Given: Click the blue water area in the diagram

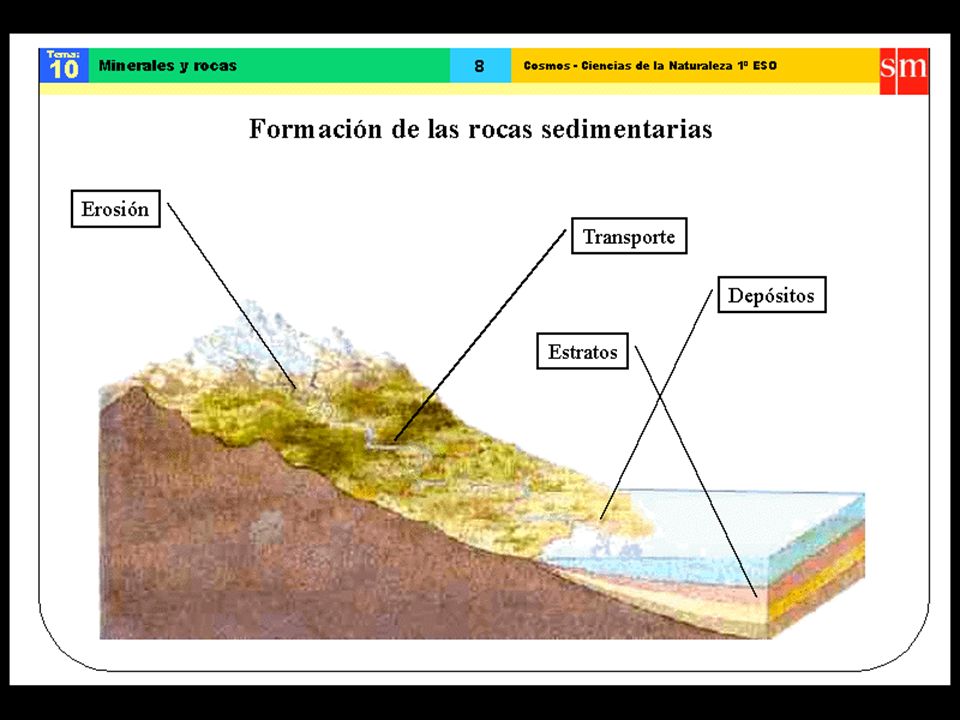Looking at the screenshot, I should (704, 536).
